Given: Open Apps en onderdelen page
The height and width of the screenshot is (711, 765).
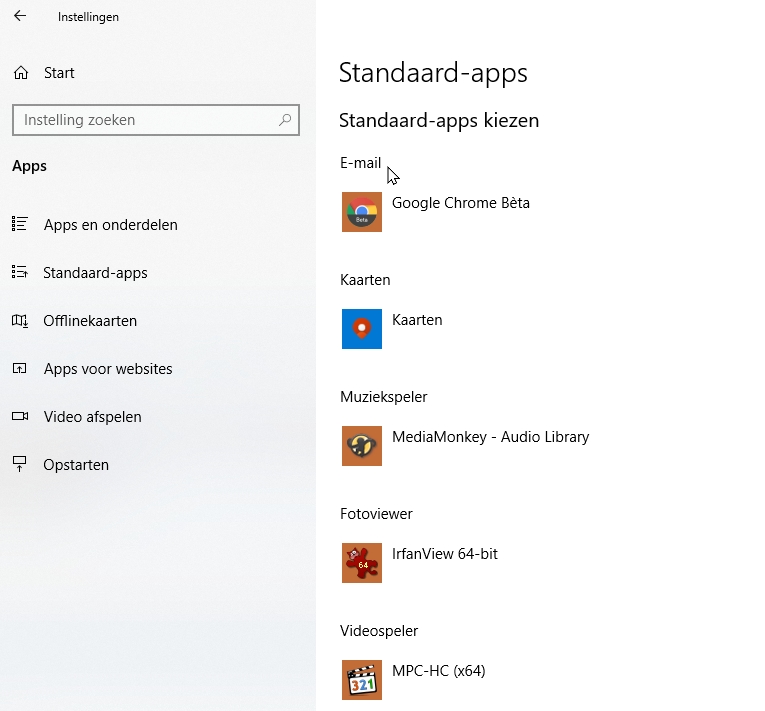Looking at the screenshot, I should click(110, 225).
